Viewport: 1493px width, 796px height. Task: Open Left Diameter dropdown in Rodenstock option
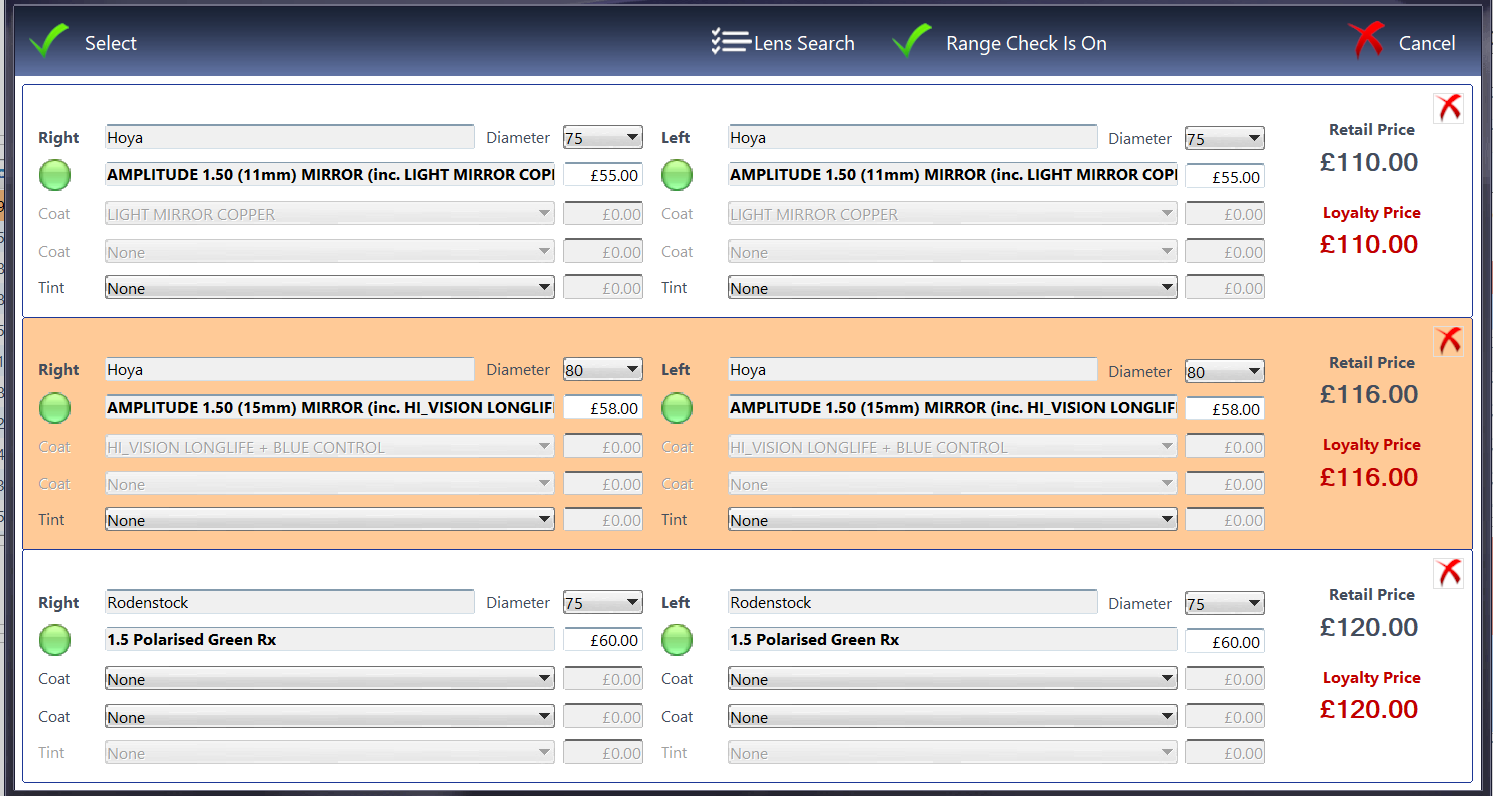pyautogui.click(x=1225, y=603)
